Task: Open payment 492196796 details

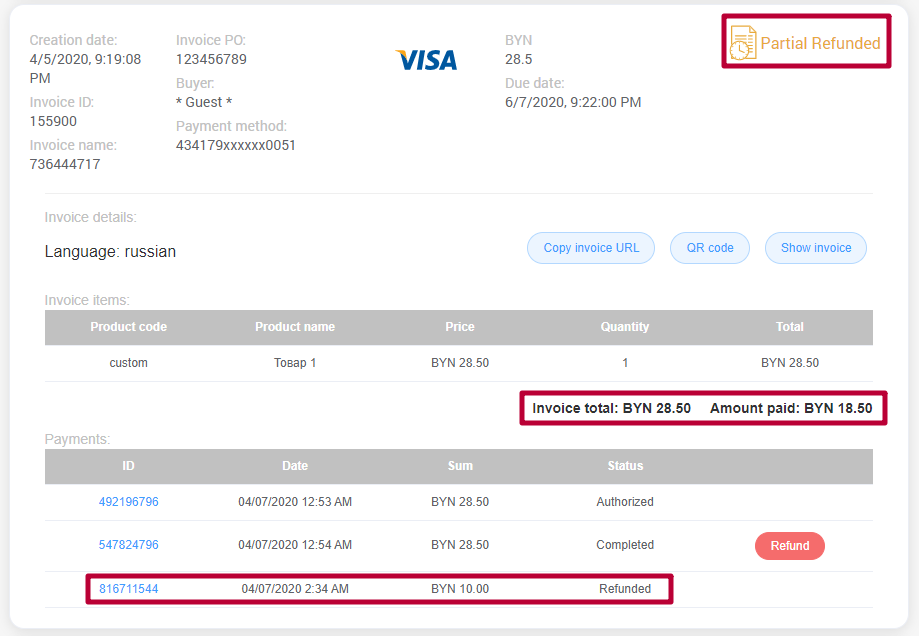Action: pyautogui.click(x=131, y=502)
